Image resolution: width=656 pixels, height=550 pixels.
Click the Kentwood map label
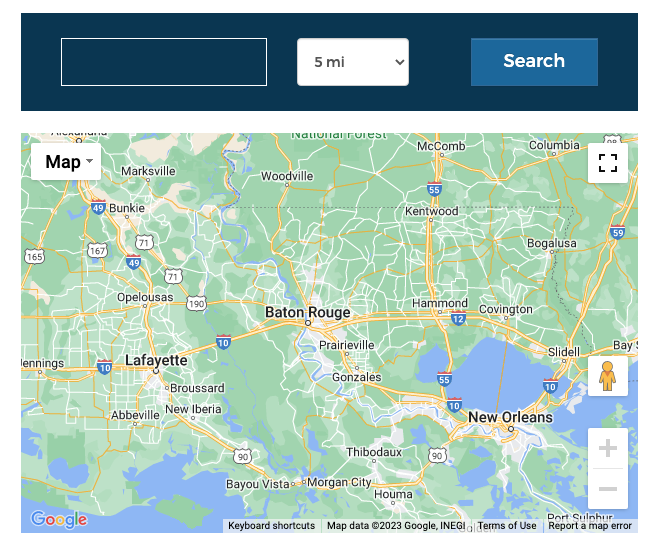click(x=431, y=211)
